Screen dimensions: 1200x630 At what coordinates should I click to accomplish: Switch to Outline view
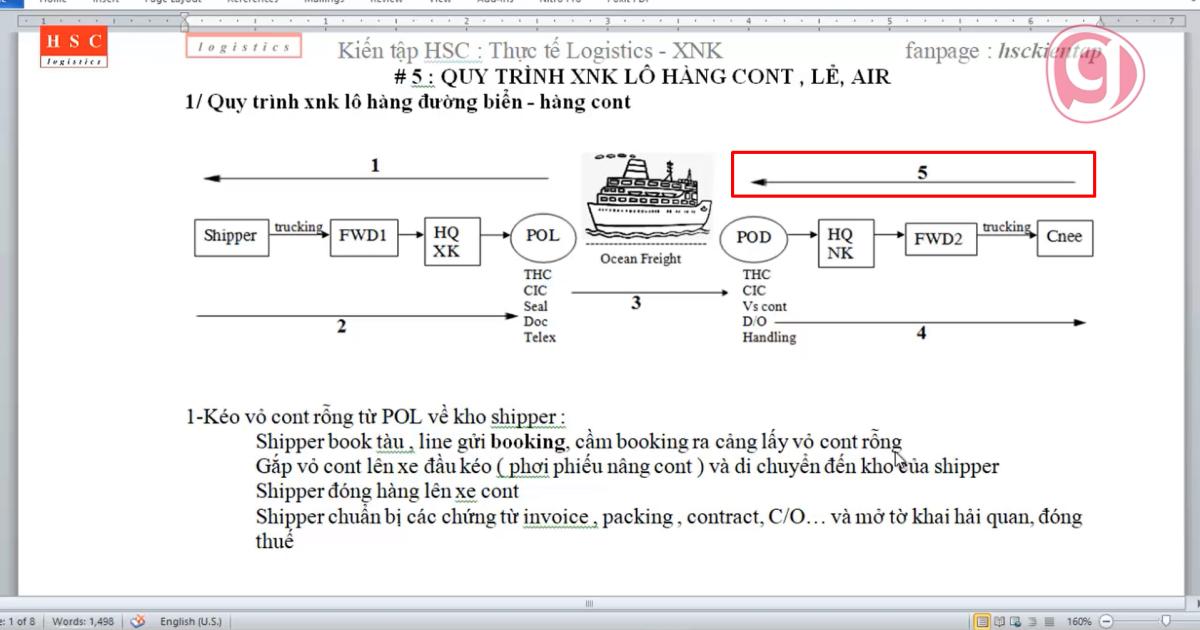pyautogui.click(x=1031, y=621)
